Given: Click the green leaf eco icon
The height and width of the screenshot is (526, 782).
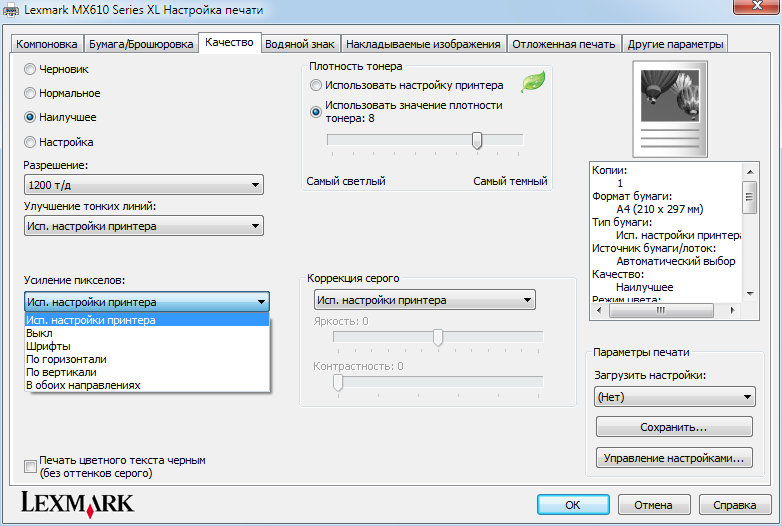Looking at the screenshot, I should click(x=533, y=81).
